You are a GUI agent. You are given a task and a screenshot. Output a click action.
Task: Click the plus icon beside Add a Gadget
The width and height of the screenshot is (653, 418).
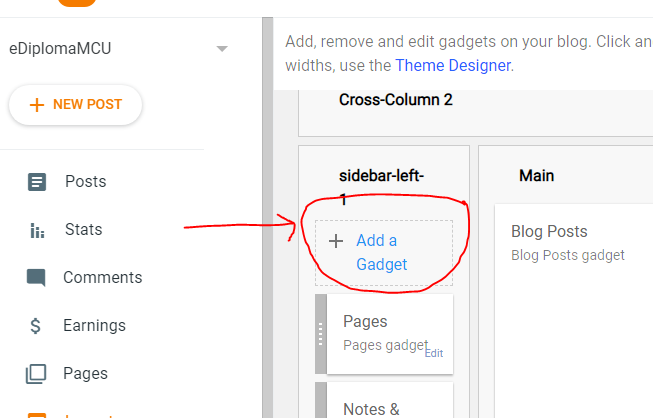point(336,241)
